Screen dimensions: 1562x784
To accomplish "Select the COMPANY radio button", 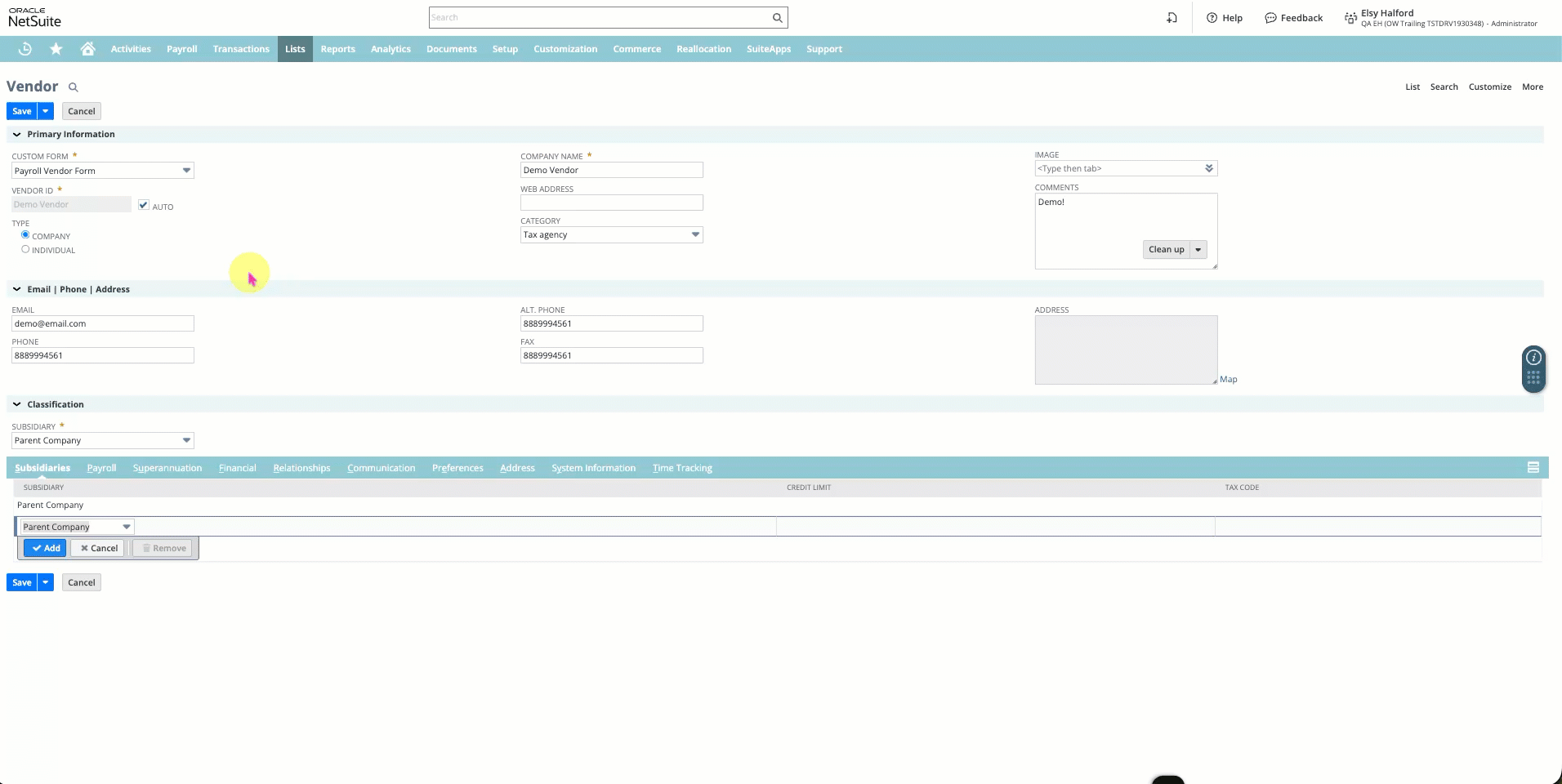I will coord(25,234).
